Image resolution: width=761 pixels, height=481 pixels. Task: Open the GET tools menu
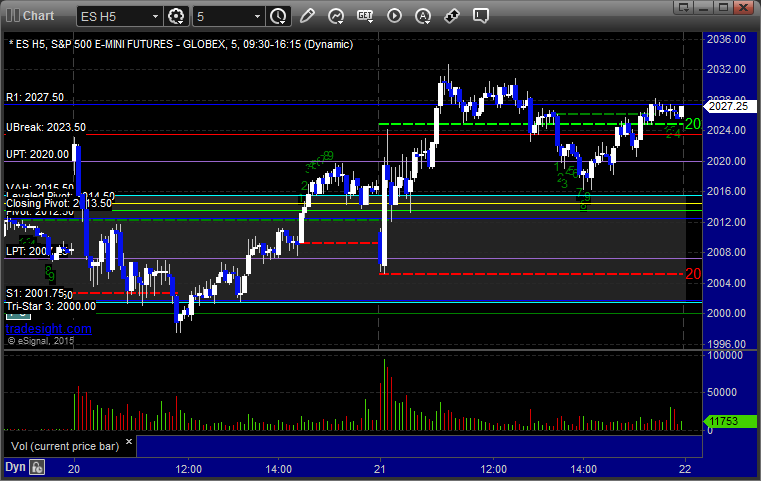coord(365,16)
